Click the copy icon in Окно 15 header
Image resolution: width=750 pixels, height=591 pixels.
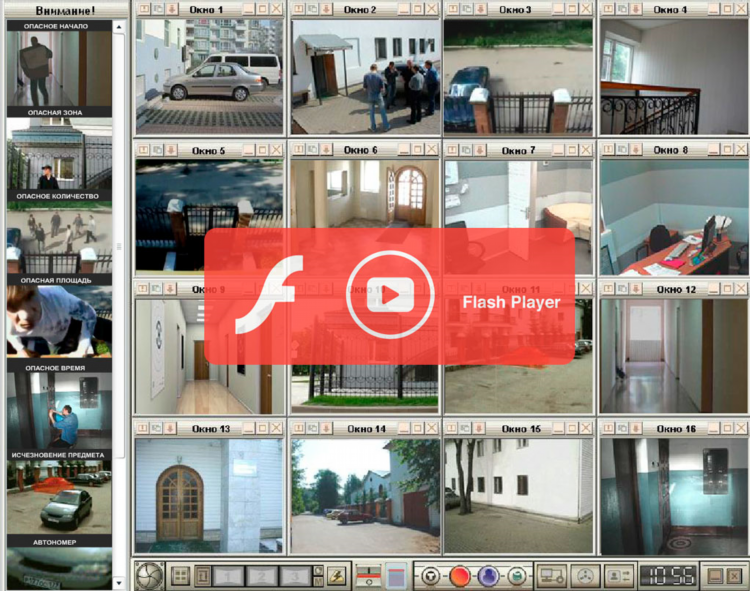click(x=465, y=428)
